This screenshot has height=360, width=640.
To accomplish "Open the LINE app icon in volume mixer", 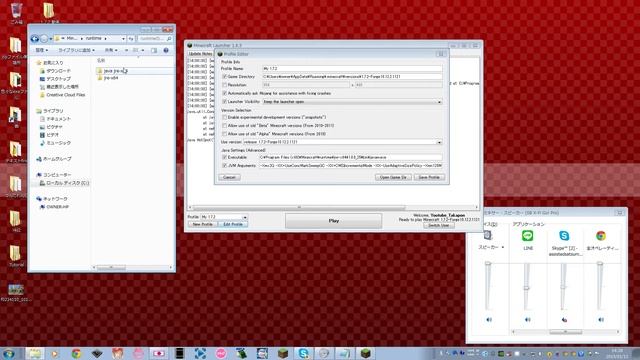I will point(527,236).
